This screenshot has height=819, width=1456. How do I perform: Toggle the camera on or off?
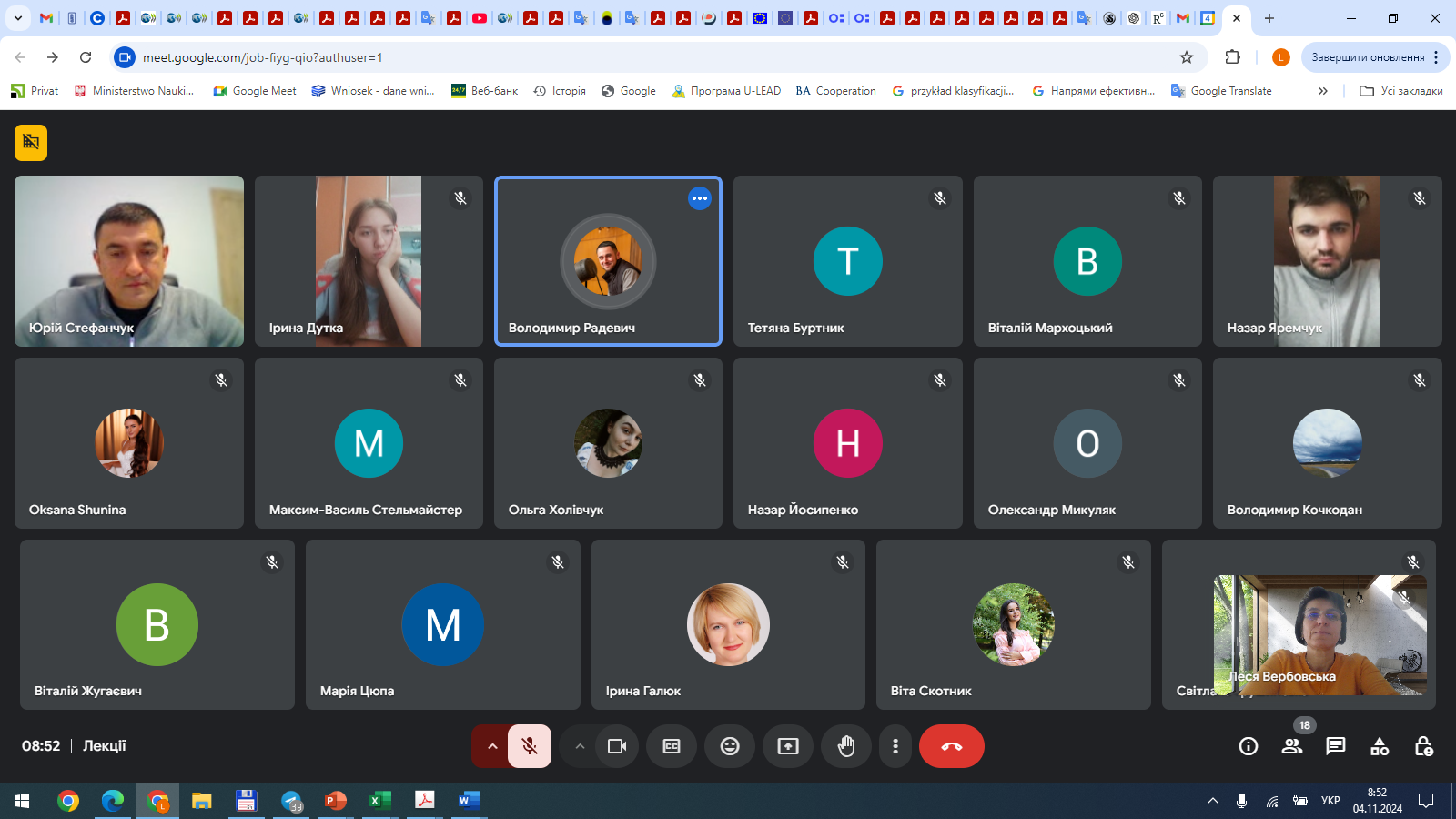tap(617, 746)
